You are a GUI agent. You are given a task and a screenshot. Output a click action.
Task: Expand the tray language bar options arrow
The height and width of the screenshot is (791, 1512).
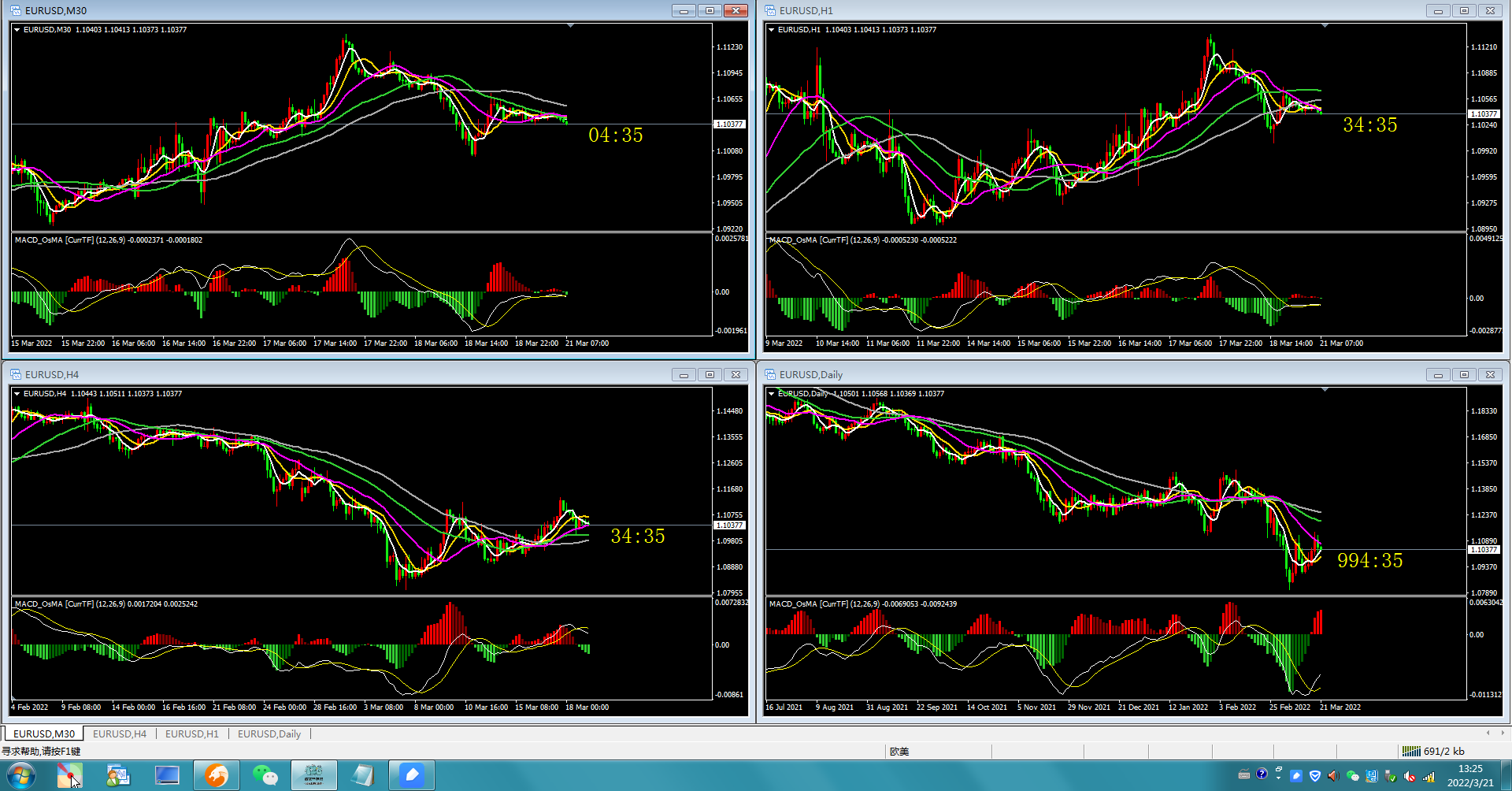click(x=1279, y=778)
